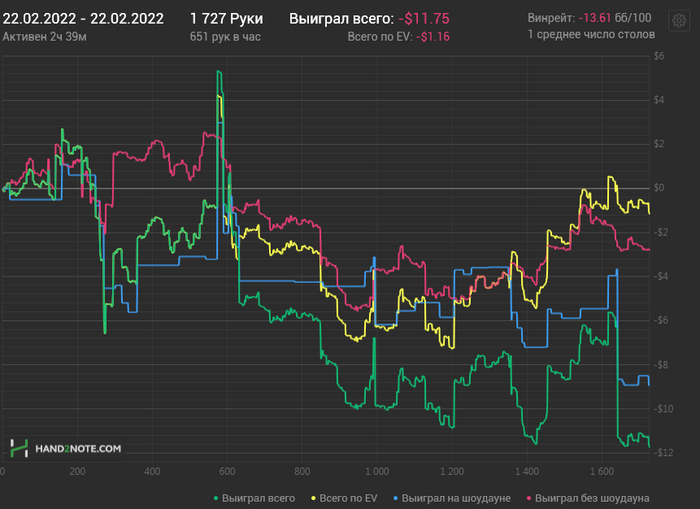Click the "651 рук в час" stat
Image resolution: width=700 pixels, height=509 pixels.
pyautogui.click(x=226, y=36)
